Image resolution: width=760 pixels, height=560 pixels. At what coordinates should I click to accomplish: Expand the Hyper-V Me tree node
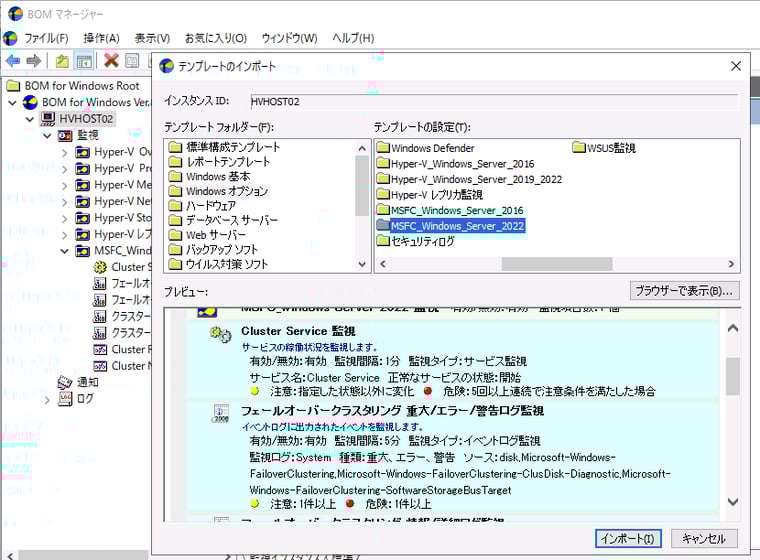[64, 186]
